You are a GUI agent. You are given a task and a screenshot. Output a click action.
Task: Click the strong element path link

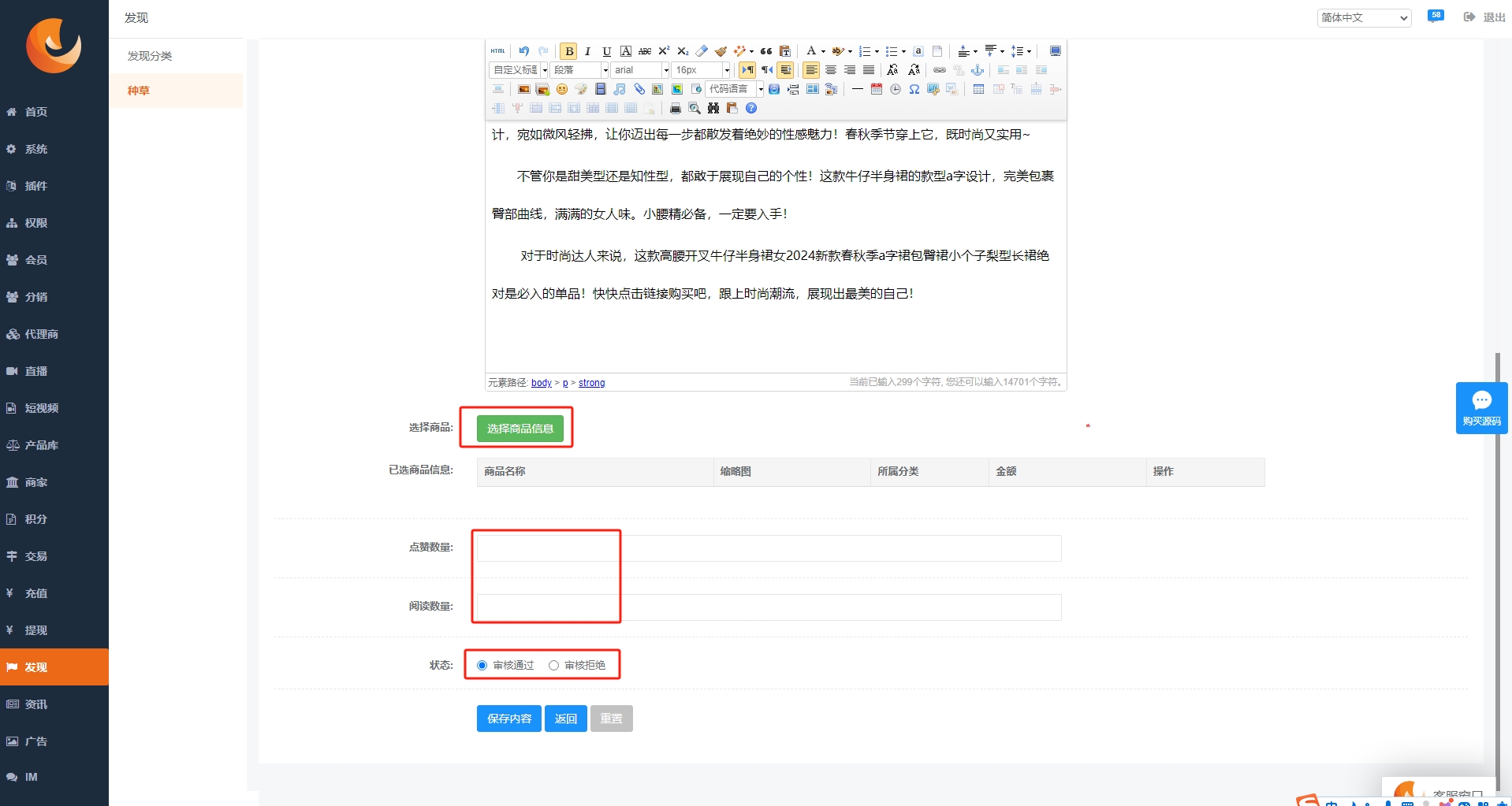click(x=592, y=383)
